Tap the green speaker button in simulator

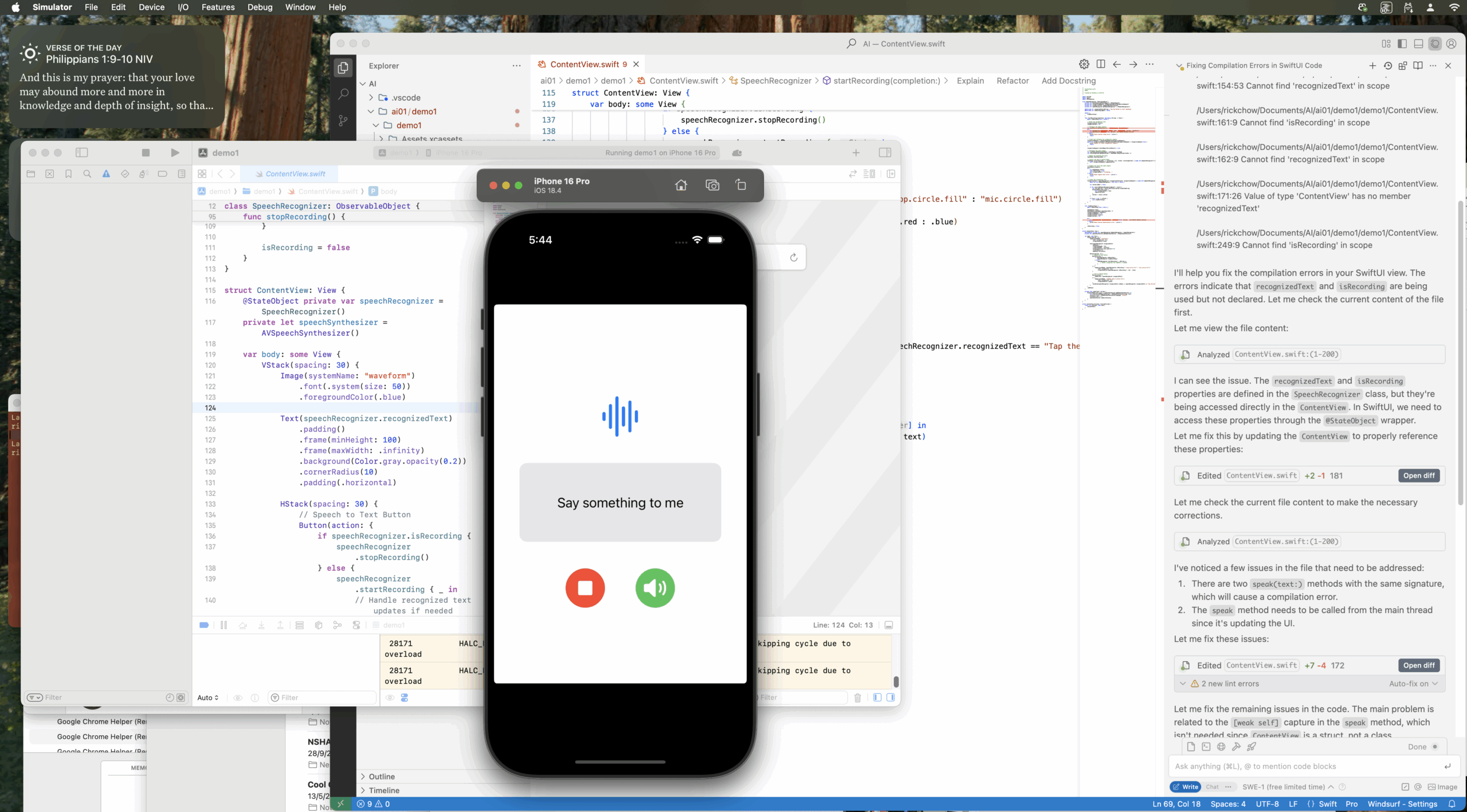pyautogui.click(x=655, y=587)
